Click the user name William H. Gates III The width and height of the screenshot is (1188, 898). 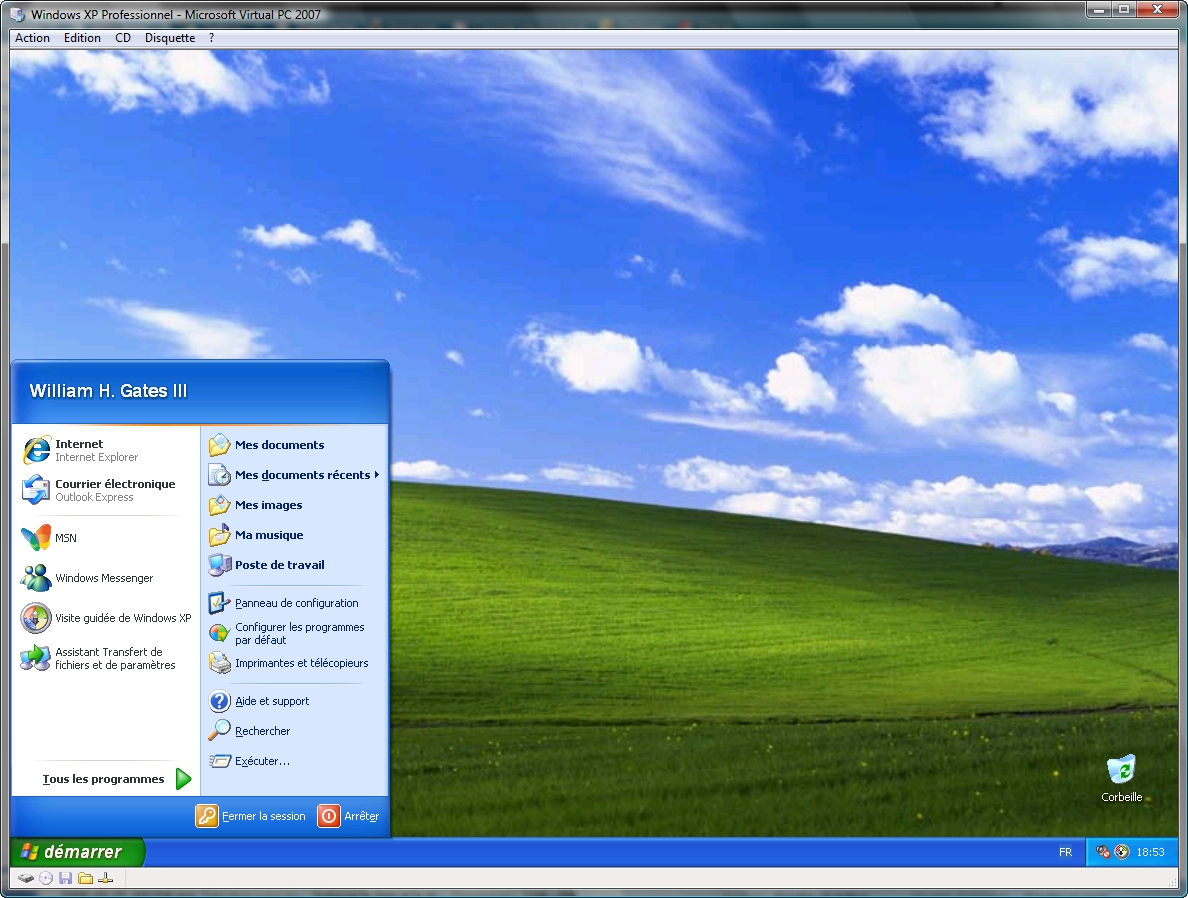(108, 391)
